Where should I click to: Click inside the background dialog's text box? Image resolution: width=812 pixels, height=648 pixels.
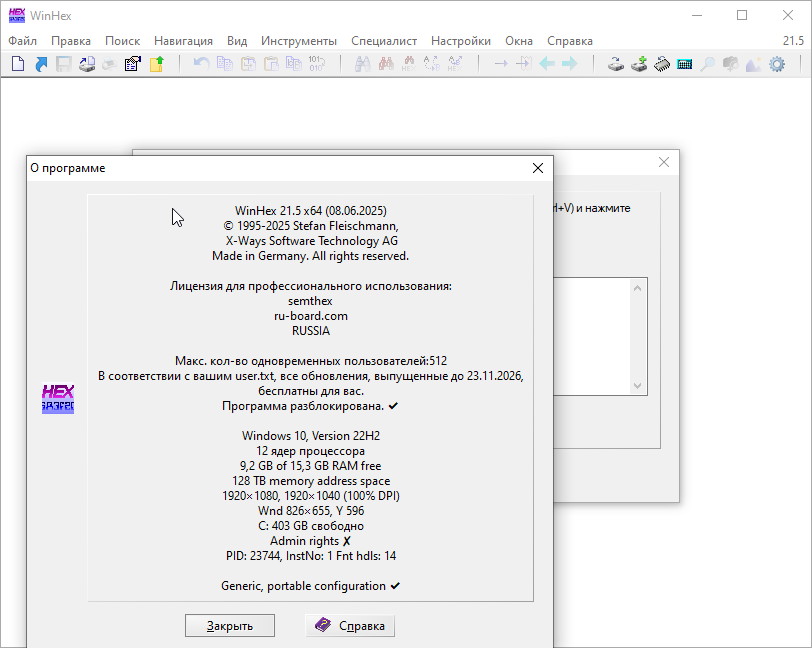point(591,336)
